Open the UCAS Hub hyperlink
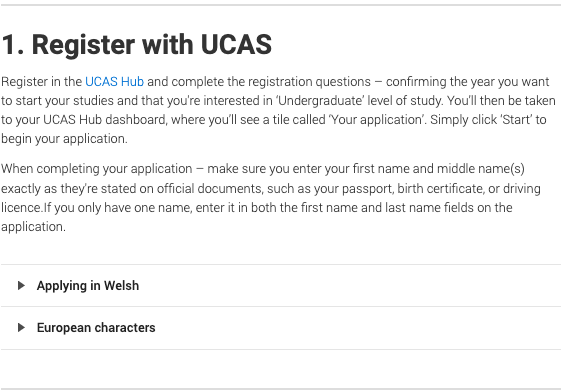Viewport: 570px width, 392px height. tap(115, 81)
